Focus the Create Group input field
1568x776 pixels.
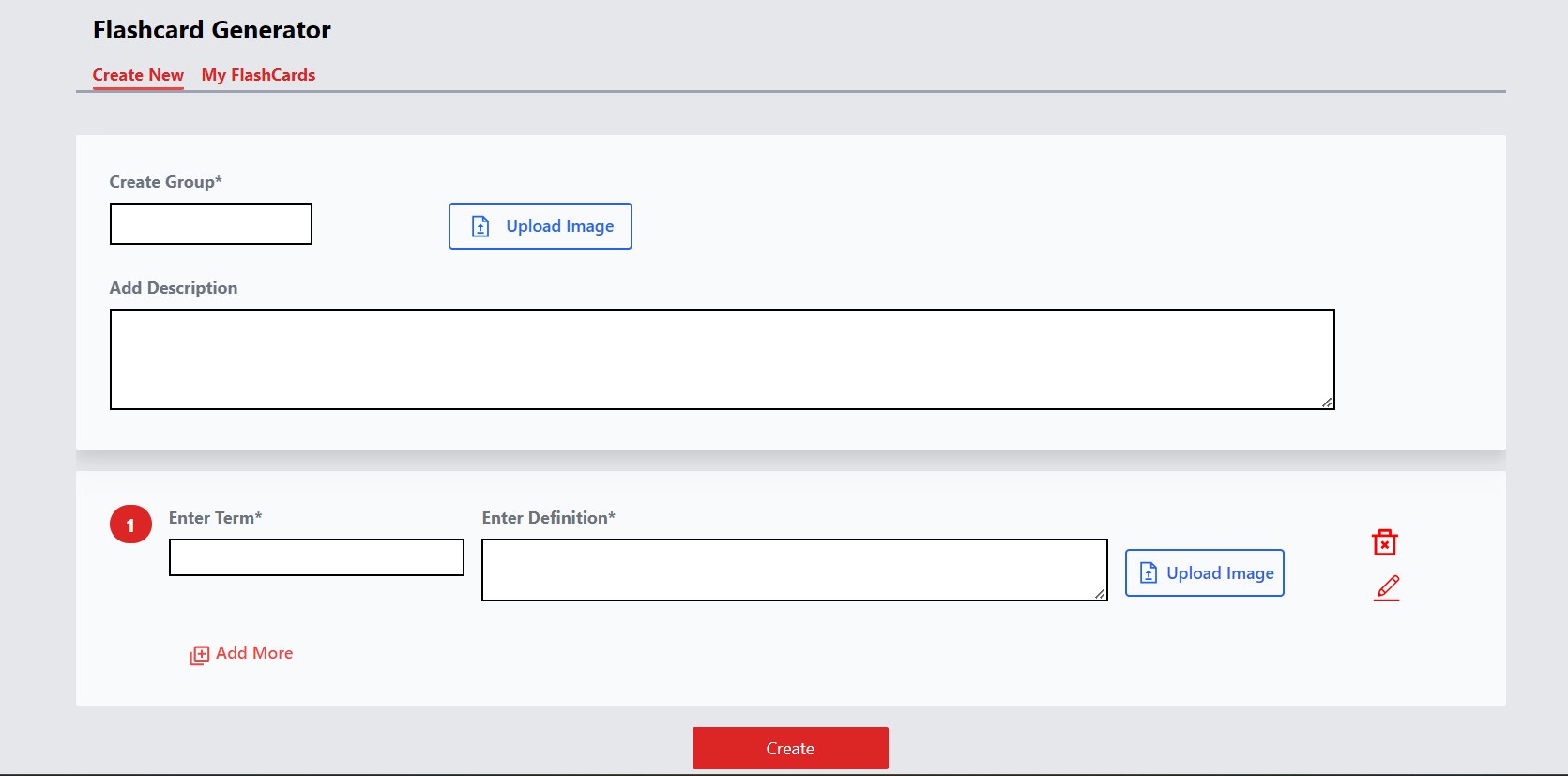click(x=211, y=224)
